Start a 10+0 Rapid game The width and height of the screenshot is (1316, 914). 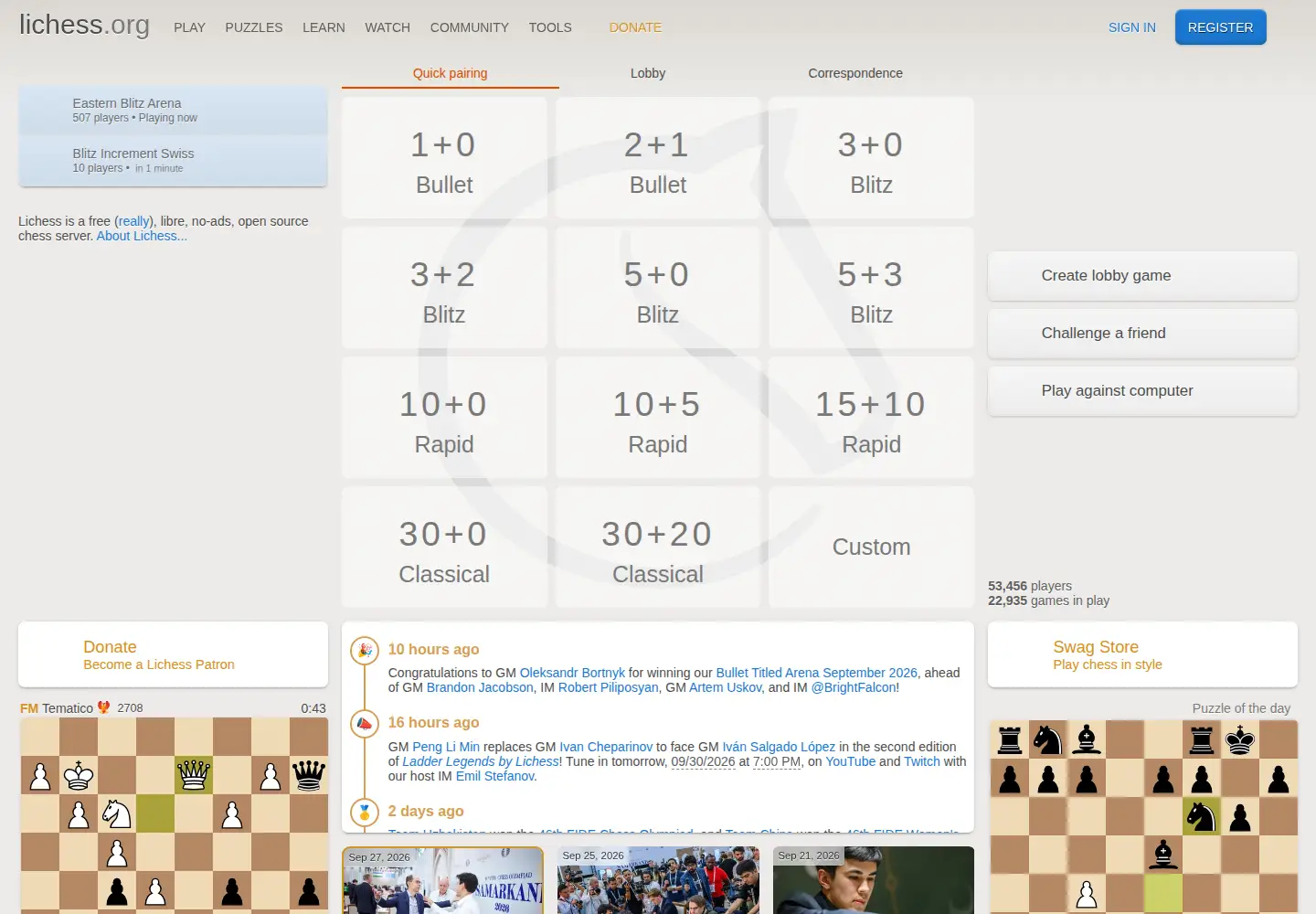[444, 418]
